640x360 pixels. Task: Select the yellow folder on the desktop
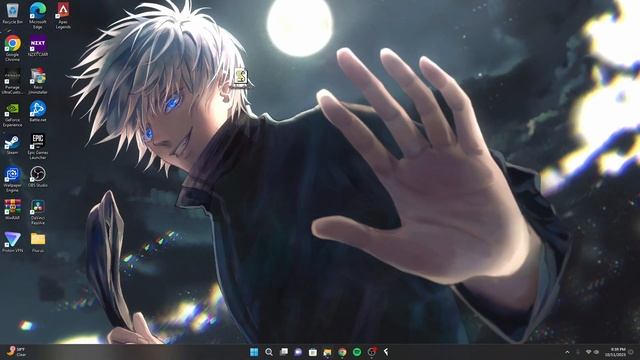pos(38,242)
